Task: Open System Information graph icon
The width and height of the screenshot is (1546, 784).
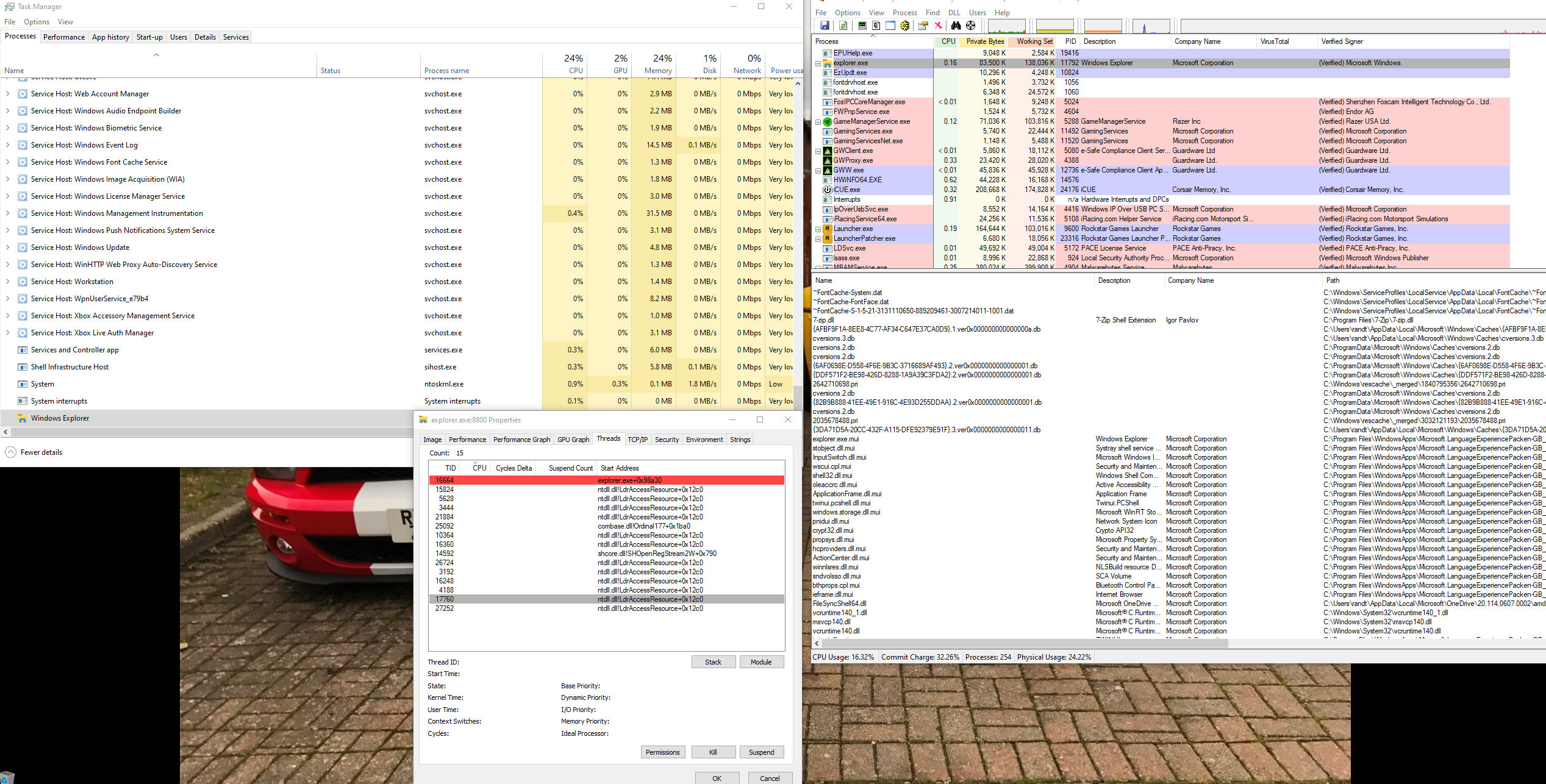Action: point(862,26)
